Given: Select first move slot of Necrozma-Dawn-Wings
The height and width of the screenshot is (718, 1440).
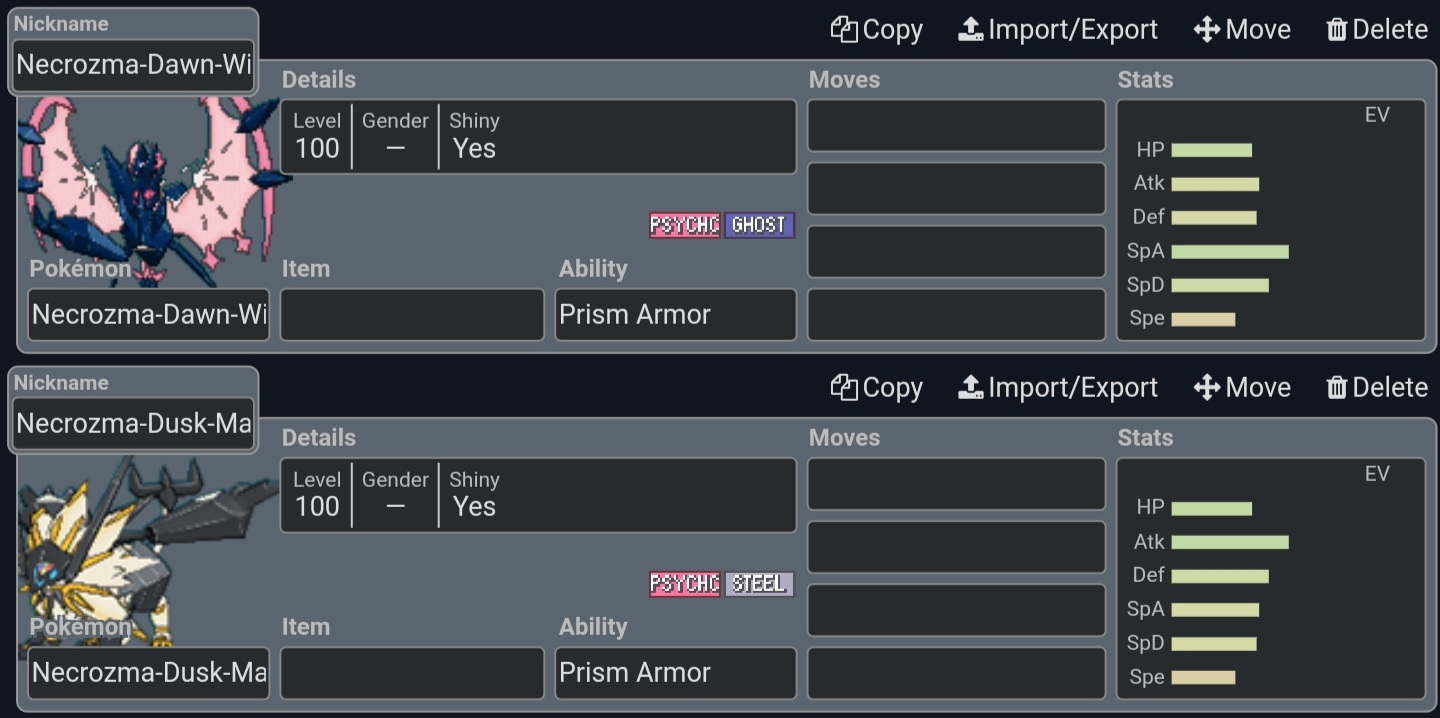Looking at the screenshot, I should coord(956,126).
